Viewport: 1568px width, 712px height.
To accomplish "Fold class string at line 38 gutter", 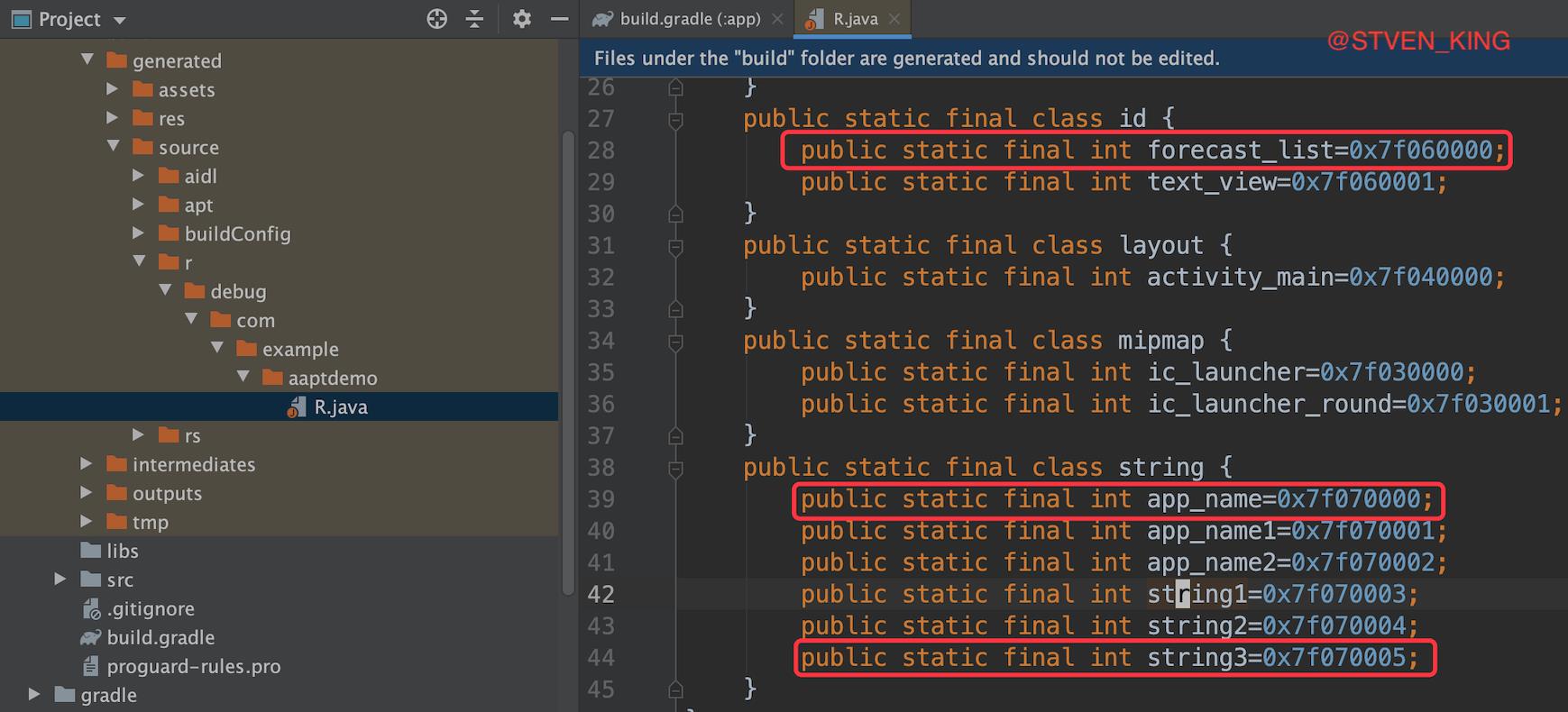I will click(x=675, y=469).
